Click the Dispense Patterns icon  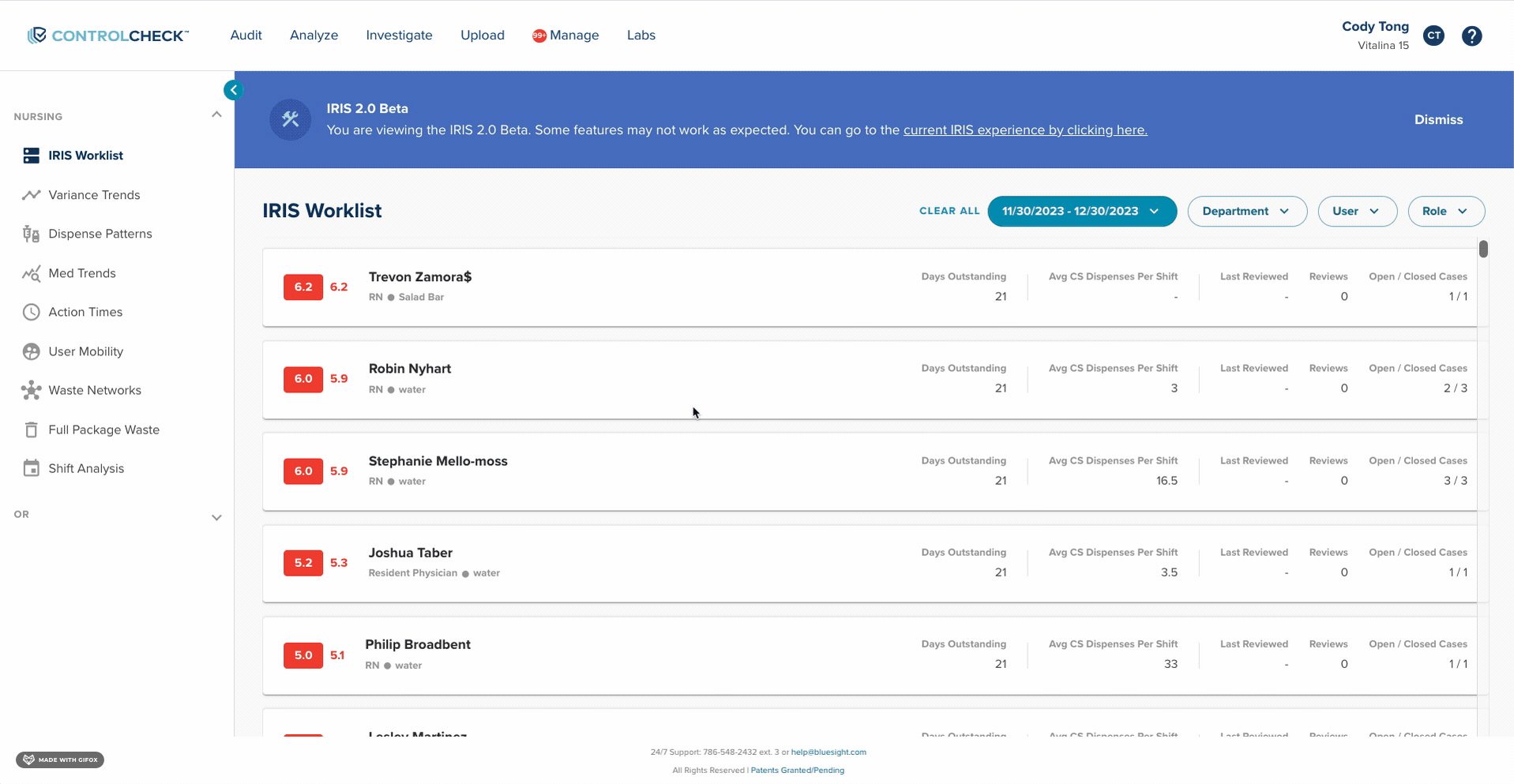coord(32,234)
